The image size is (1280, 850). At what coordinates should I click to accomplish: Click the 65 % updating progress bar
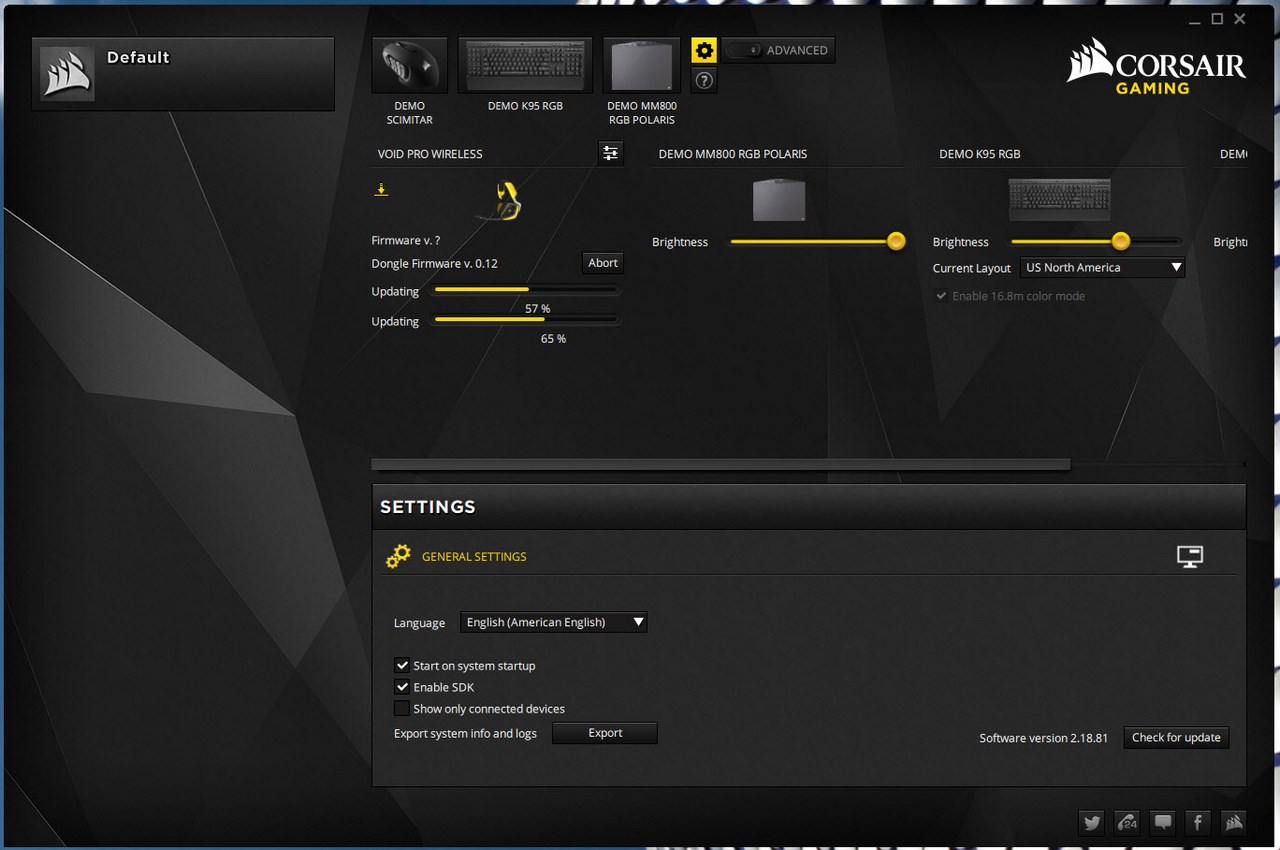(x=525, y=320)
